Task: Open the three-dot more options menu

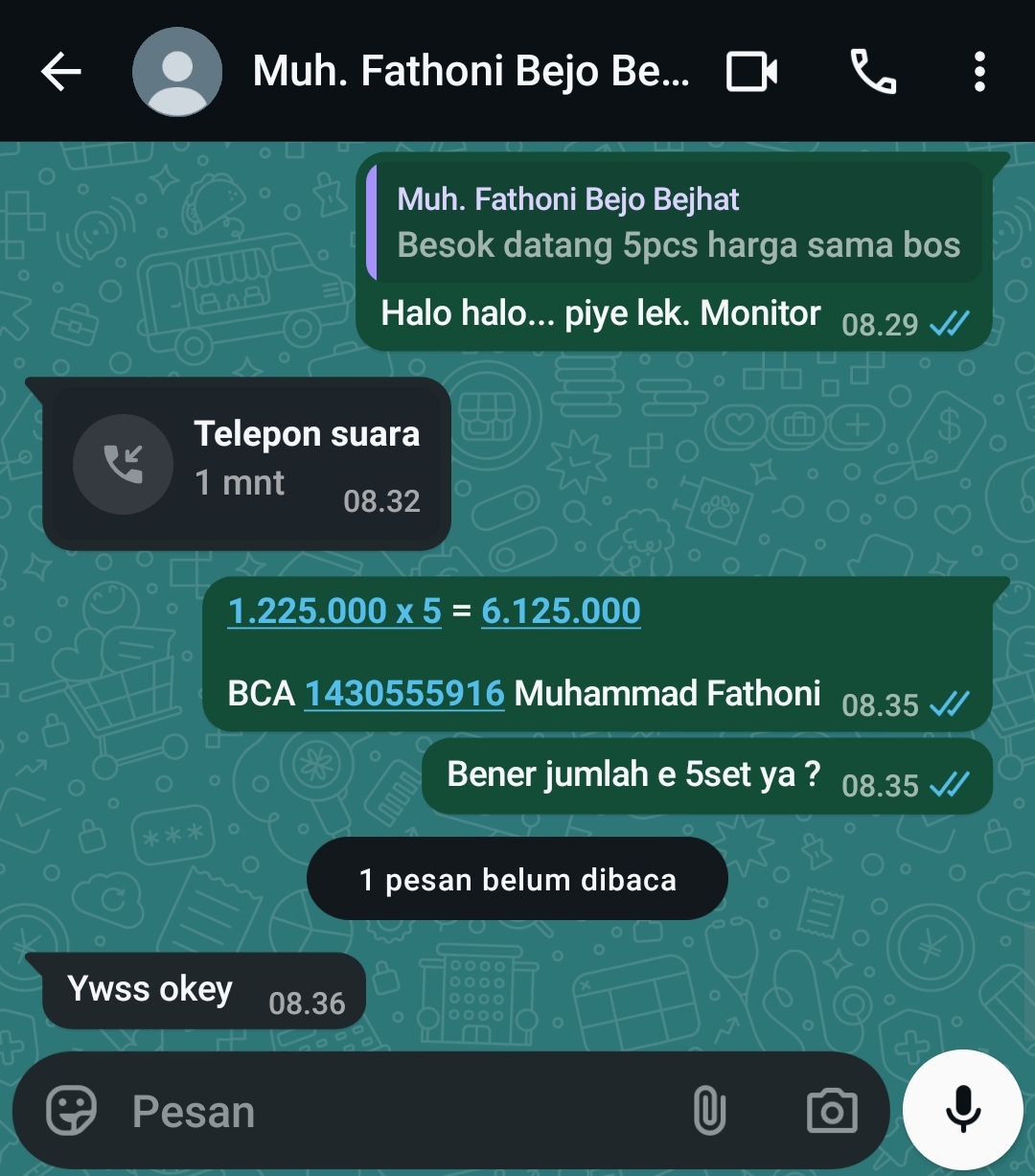Action: coord(979,72)
